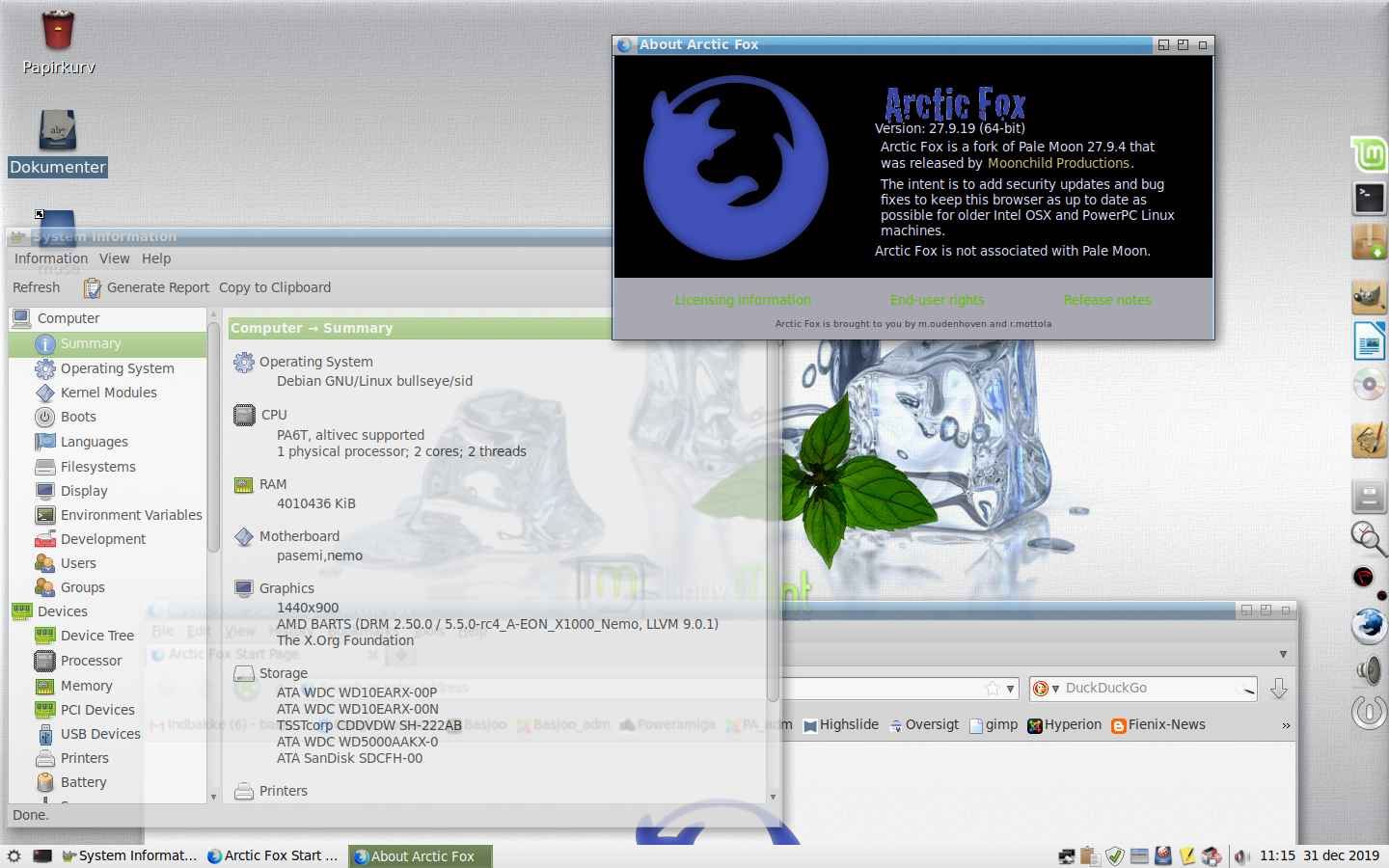Screen dimensions: 1389x868
Task: Click the taskbar volume speaker icon
Action: pos(1242,855)
